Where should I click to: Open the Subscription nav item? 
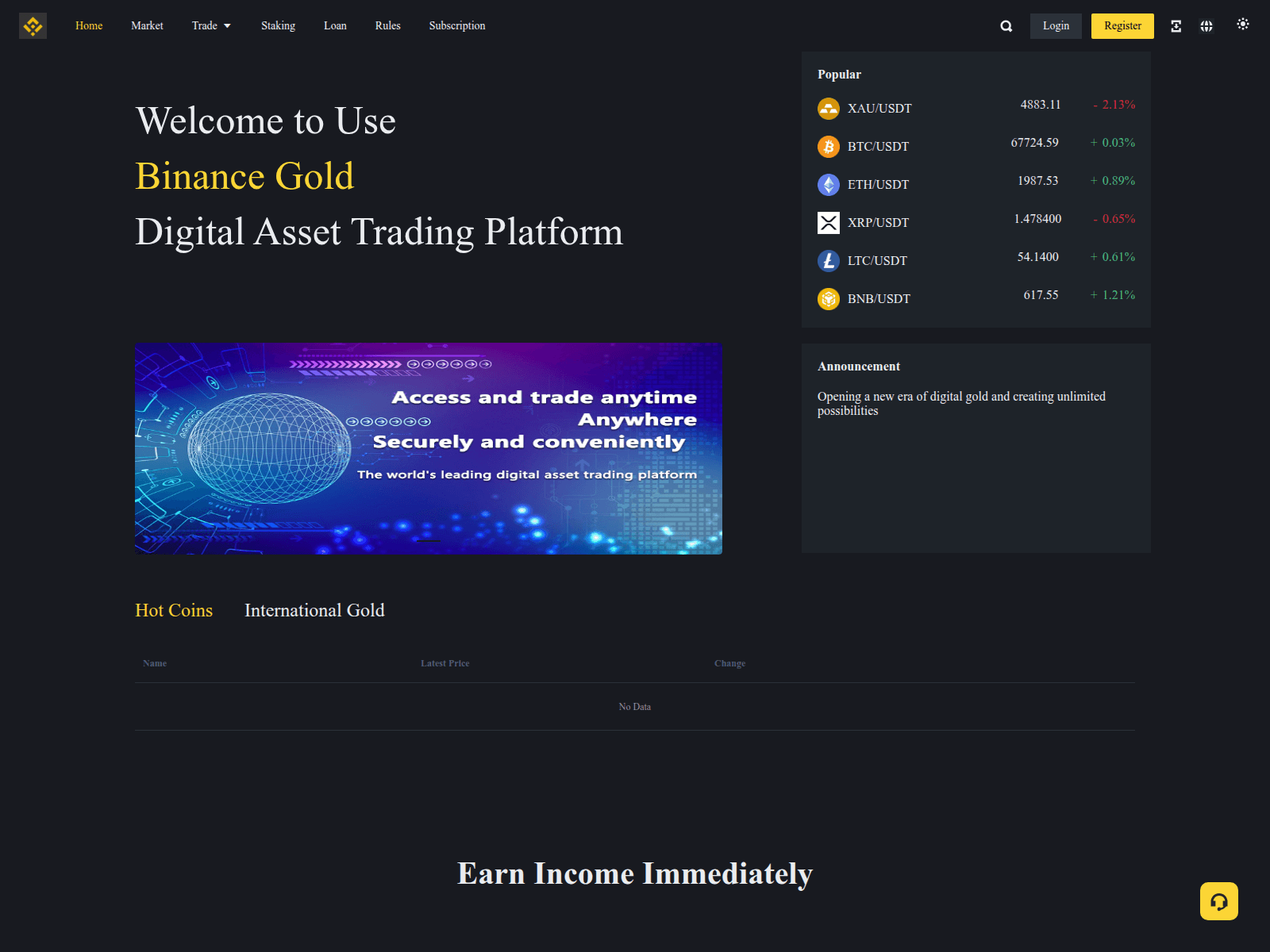coord(457,26)
